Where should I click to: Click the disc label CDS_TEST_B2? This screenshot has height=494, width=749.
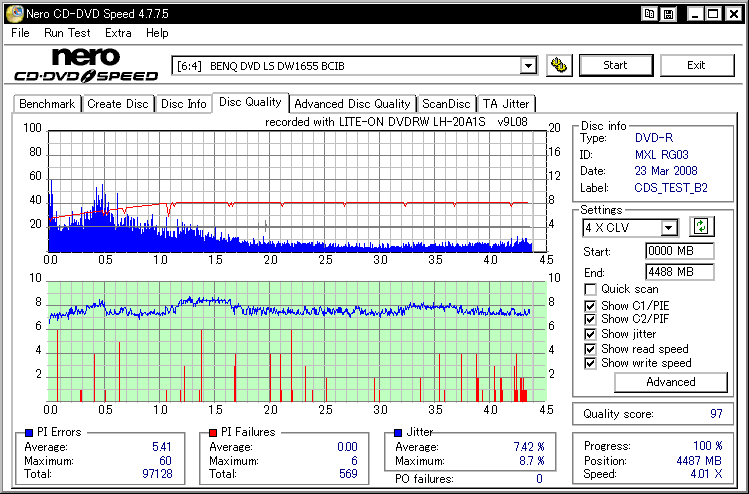coord(671,188)
